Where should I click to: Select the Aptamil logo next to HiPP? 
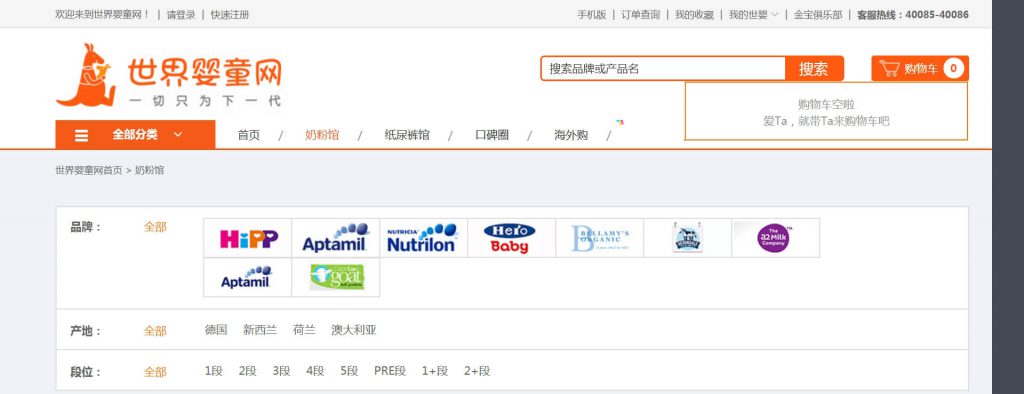336,238
